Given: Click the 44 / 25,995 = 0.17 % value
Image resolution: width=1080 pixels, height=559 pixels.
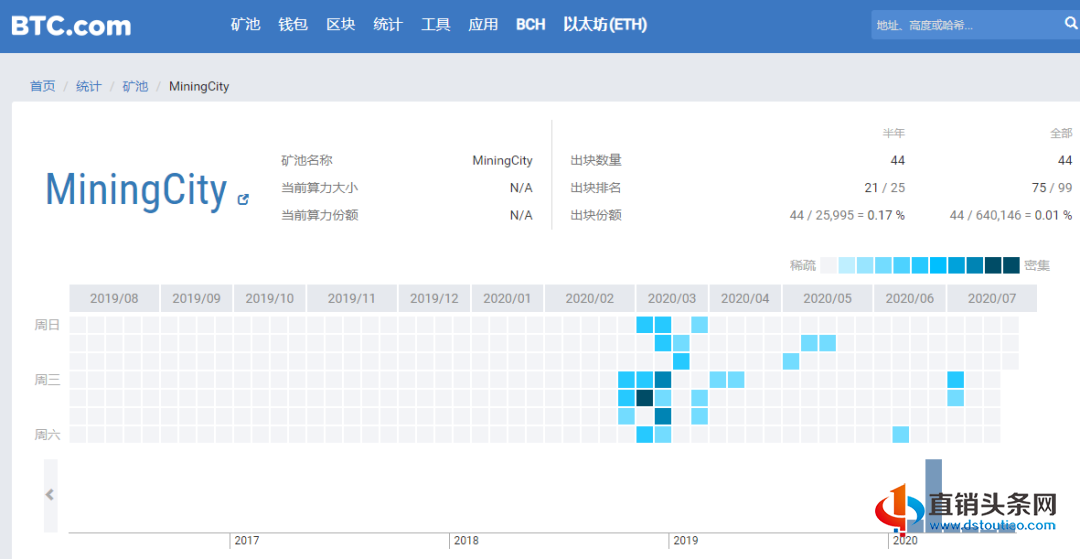Looking at the screenshot, I should pos(847,215).
